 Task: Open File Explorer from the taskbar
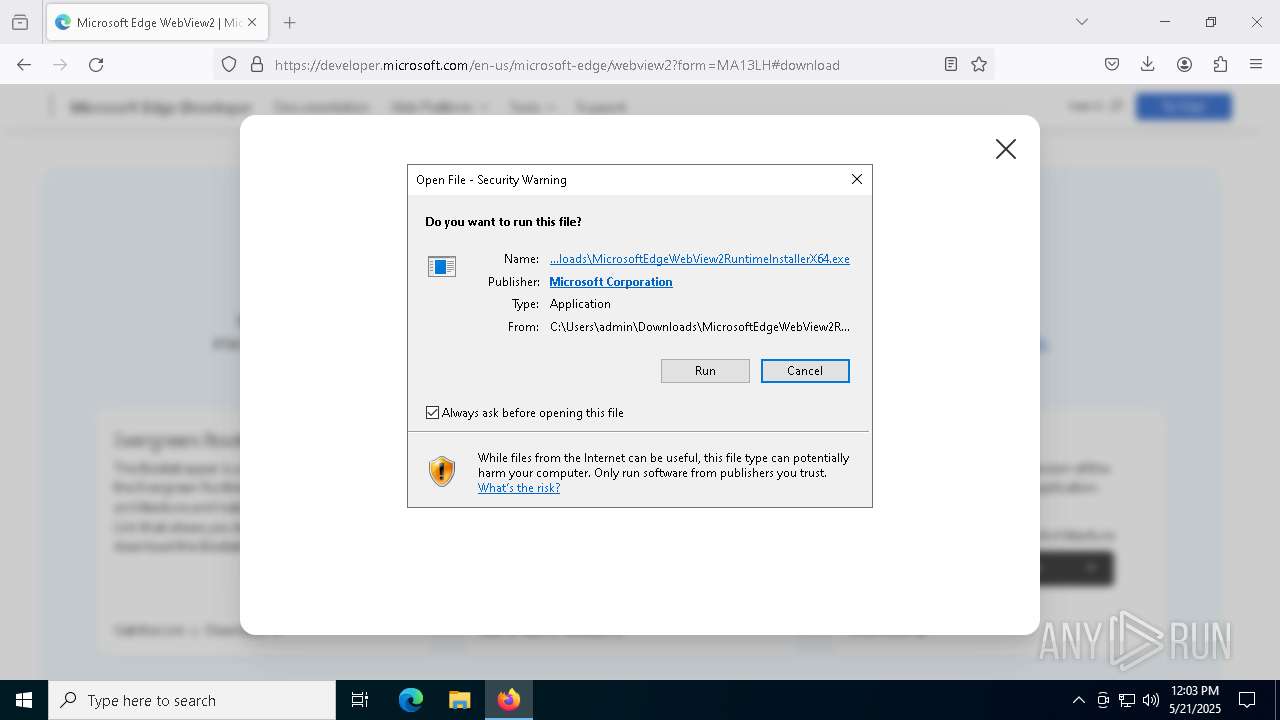pyautogui.click(x=459, y=700)
